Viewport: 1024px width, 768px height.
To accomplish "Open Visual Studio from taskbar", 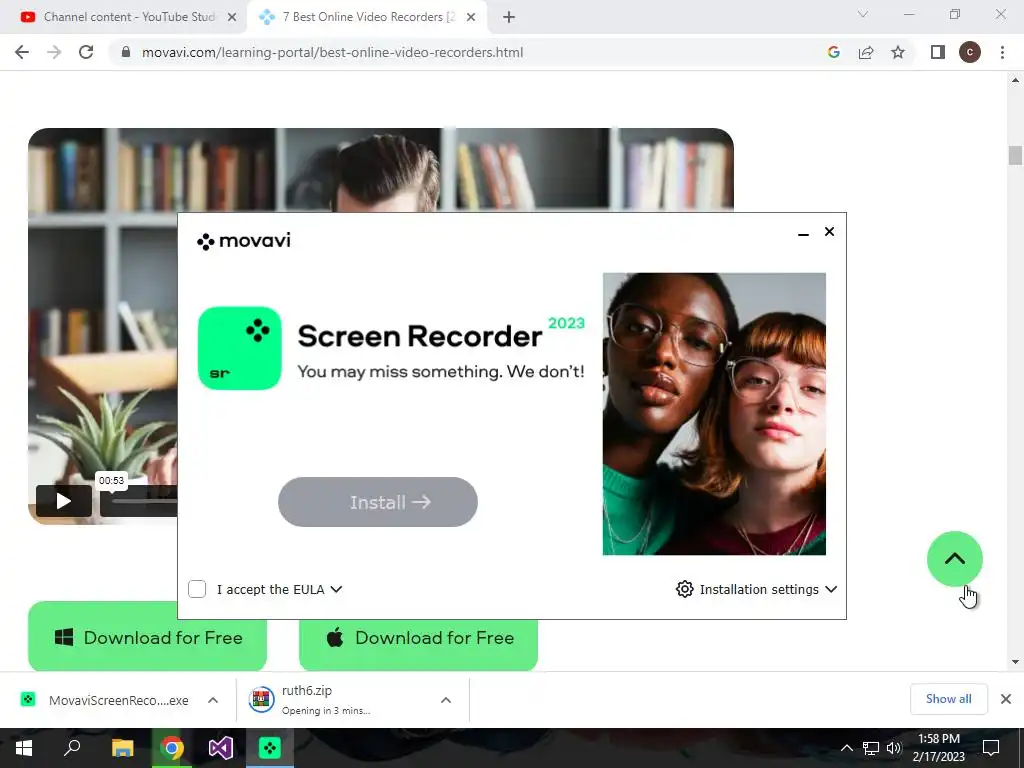I will tap(221, 748).
